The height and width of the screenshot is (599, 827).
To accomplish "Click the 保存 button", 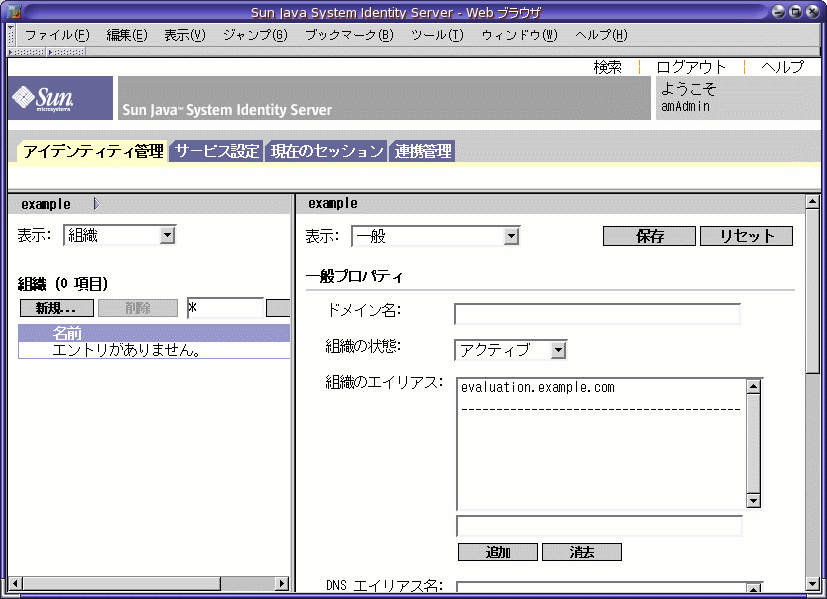I will tap(649, 236).
